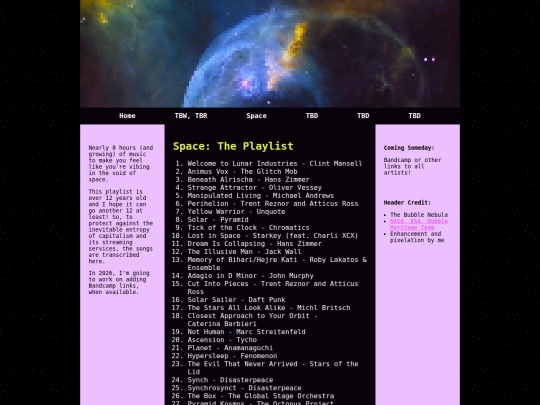This screenshot has width=540, height=405.
Task: Click the In 2026 Bandcamp links paragraph
Action: [x=119, y=282]
